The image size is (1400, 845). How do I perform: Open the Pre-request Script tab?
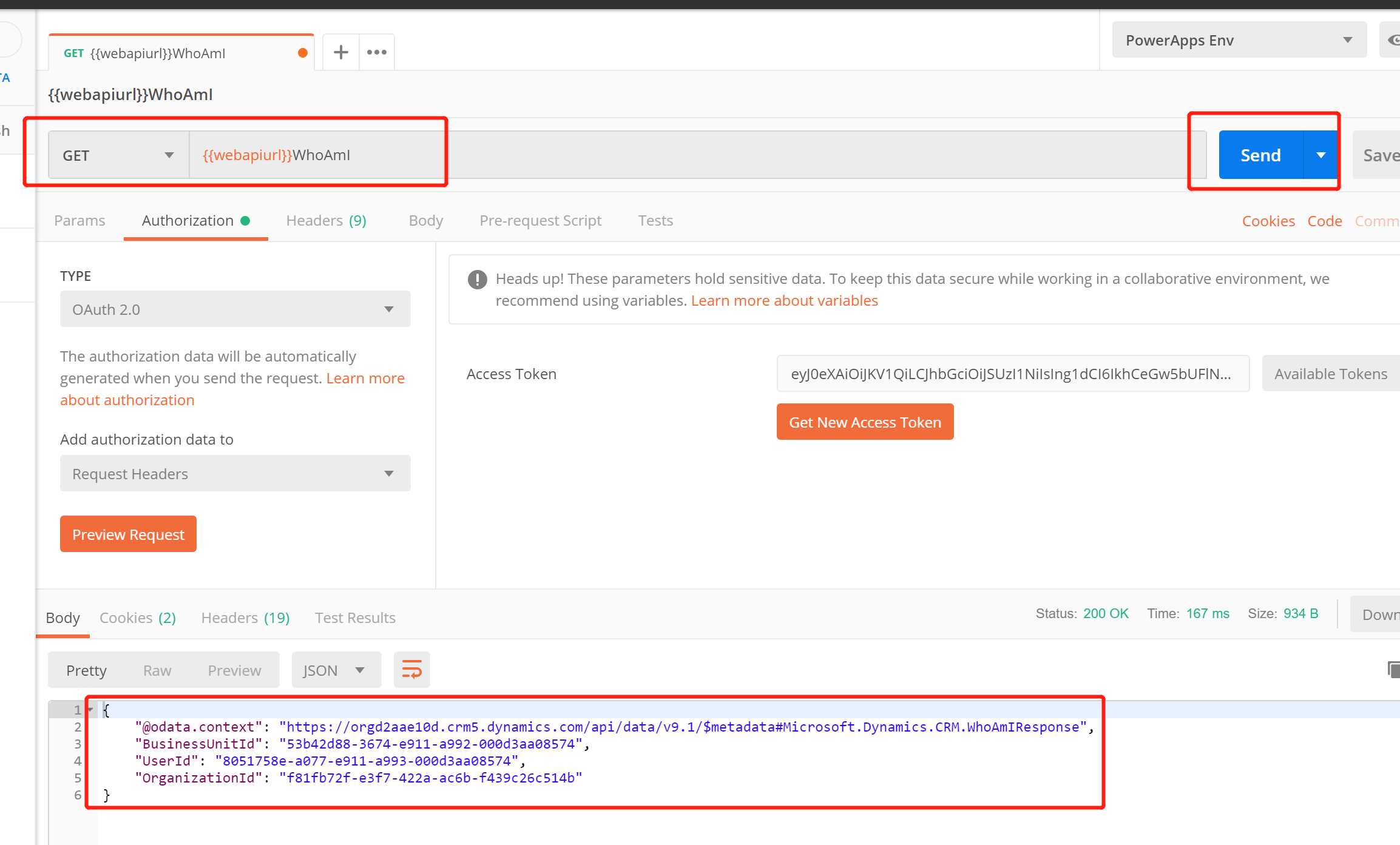click(x=541, y=221)
